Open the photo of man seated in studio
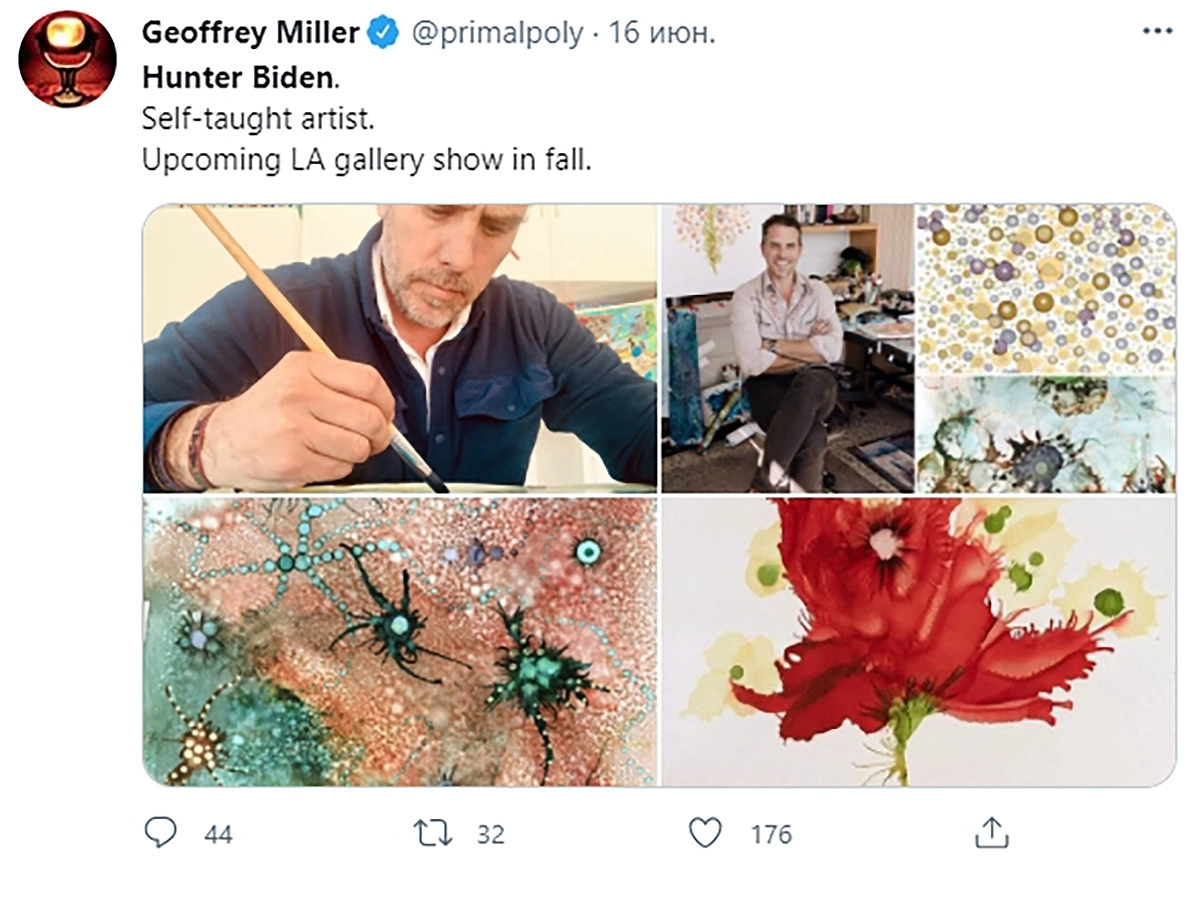Viewport: 1200px width, 901px height. coord(787,348)
